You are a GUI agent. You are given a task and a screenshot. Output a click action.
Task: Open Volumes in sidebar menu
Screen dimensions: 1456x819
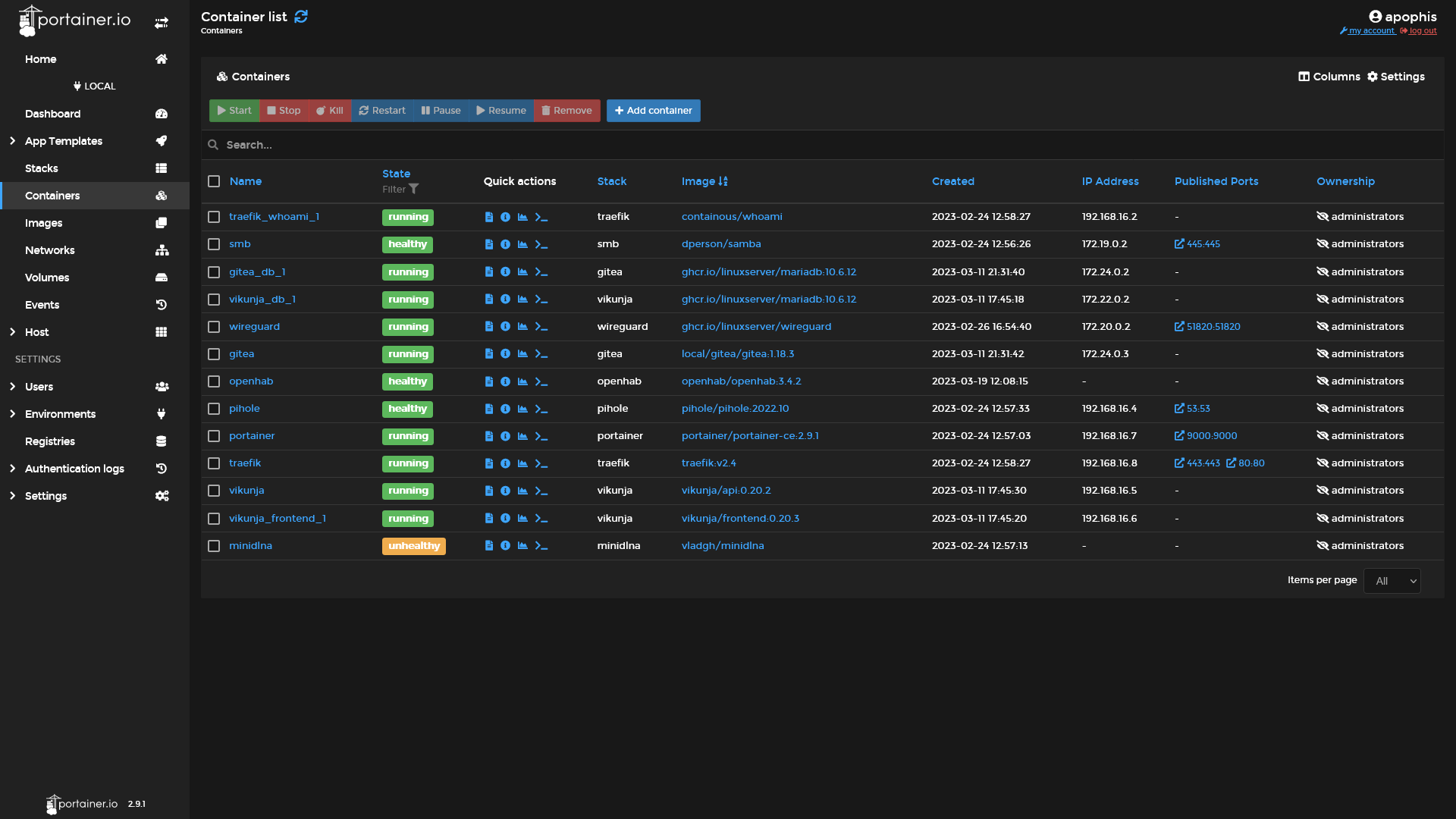[x=95, y=278]
